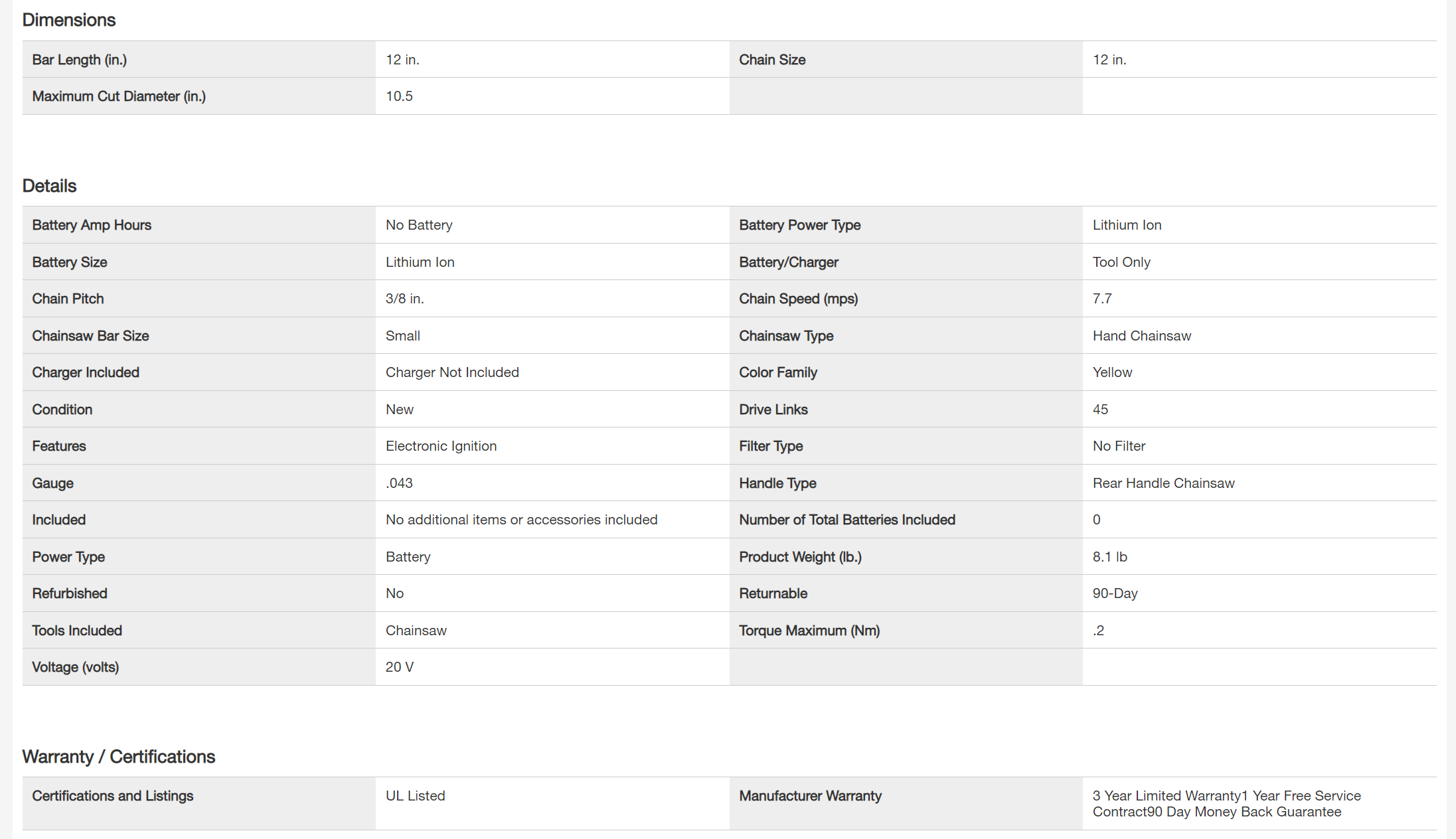The width and height of the screenshot is (1456, 839).
Task: Click the Maximum Cut Diameter value 10.5
Action: 399,96
